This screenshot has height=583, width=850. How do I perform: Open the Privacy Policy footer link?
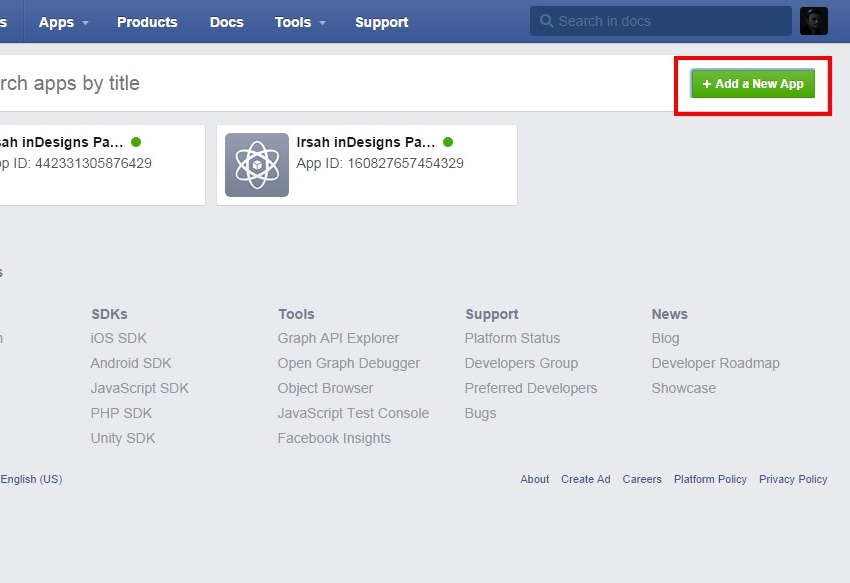(x=793, y=479)
